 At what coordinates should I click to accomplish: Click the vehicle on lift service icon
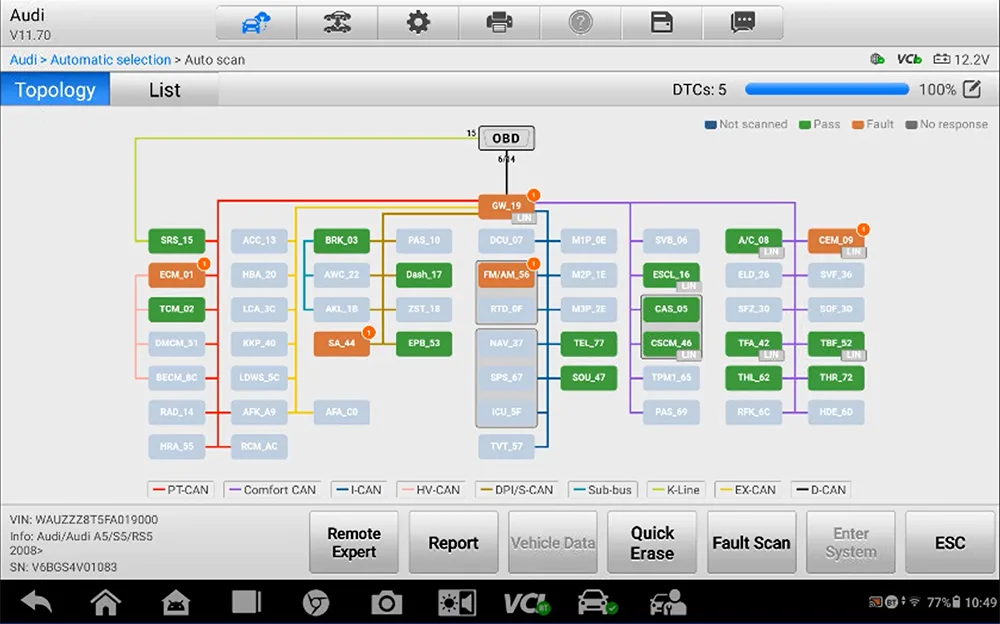[337, 24]
